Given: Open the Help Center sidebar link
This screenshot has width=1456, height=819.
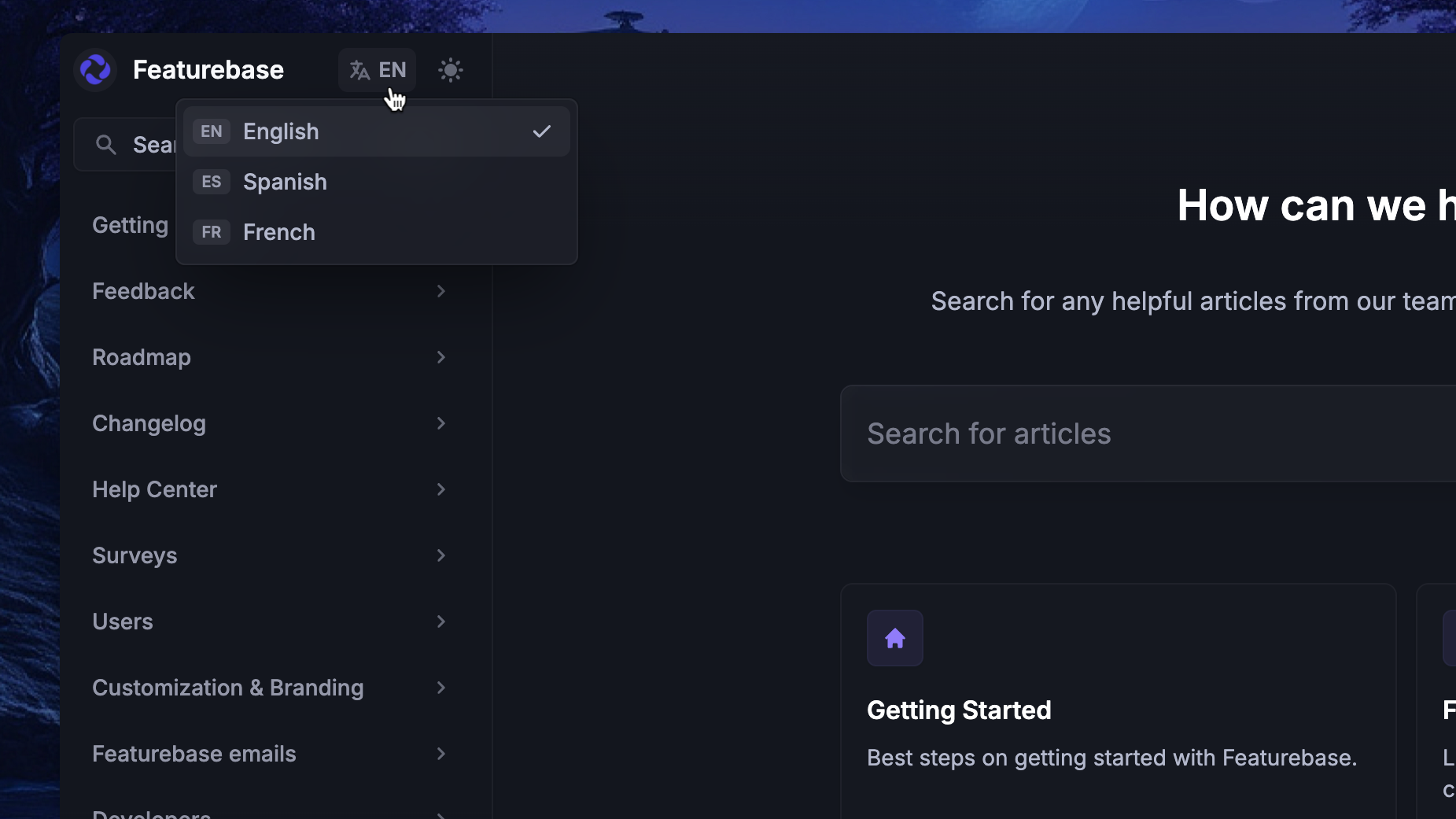Looking at the screenshot, I should [x=154, y=489].
